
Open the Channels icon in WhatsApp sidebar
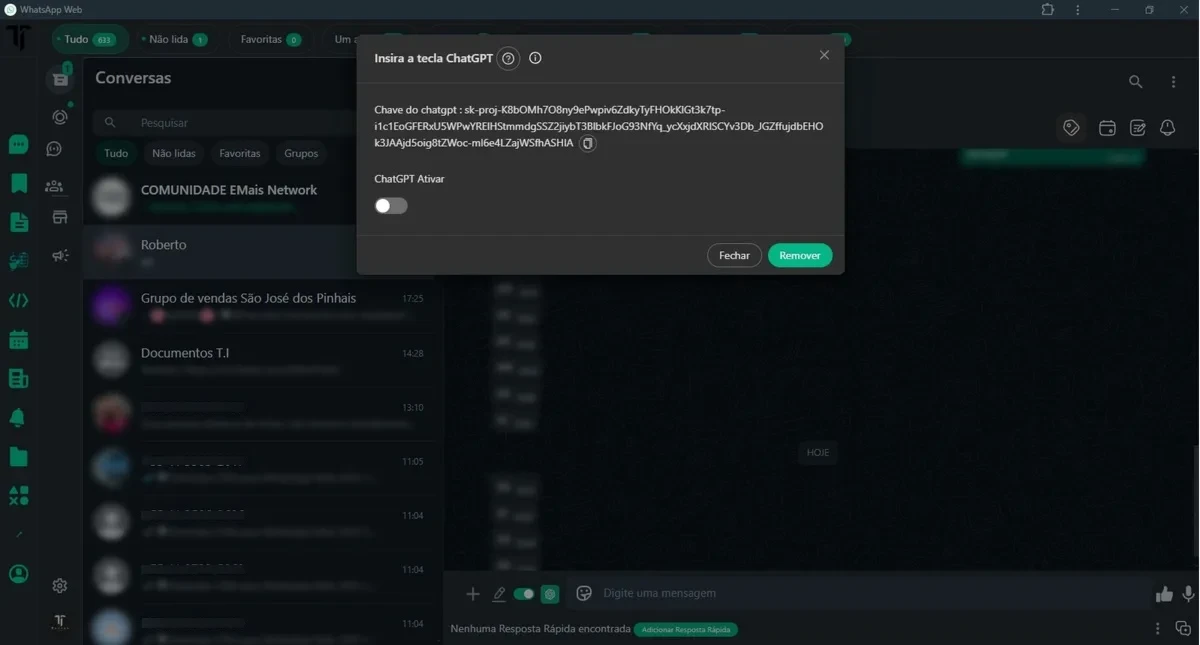click(x=54, y=149)
